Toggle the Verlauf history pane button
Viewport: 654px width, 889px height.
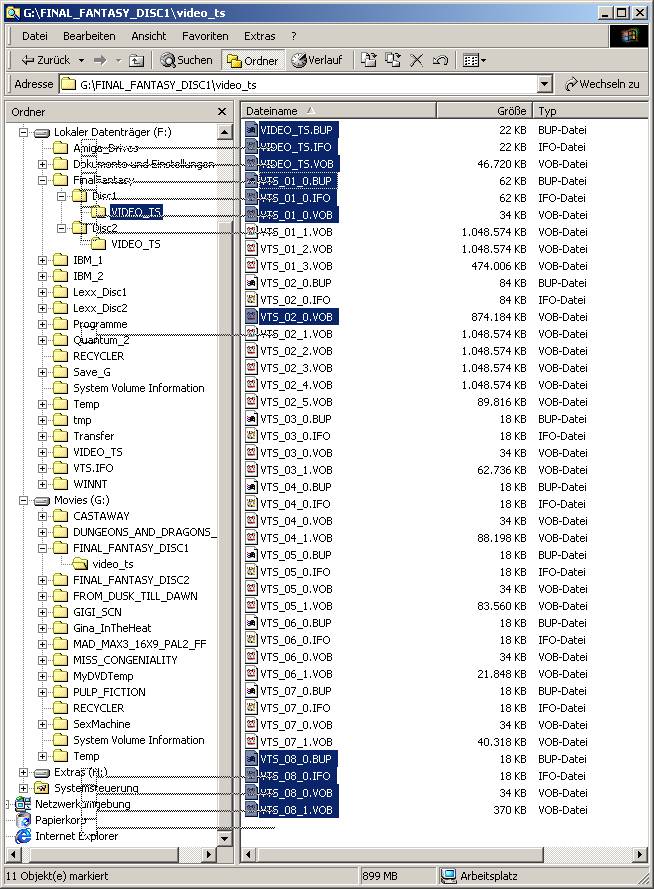(316, 61)
